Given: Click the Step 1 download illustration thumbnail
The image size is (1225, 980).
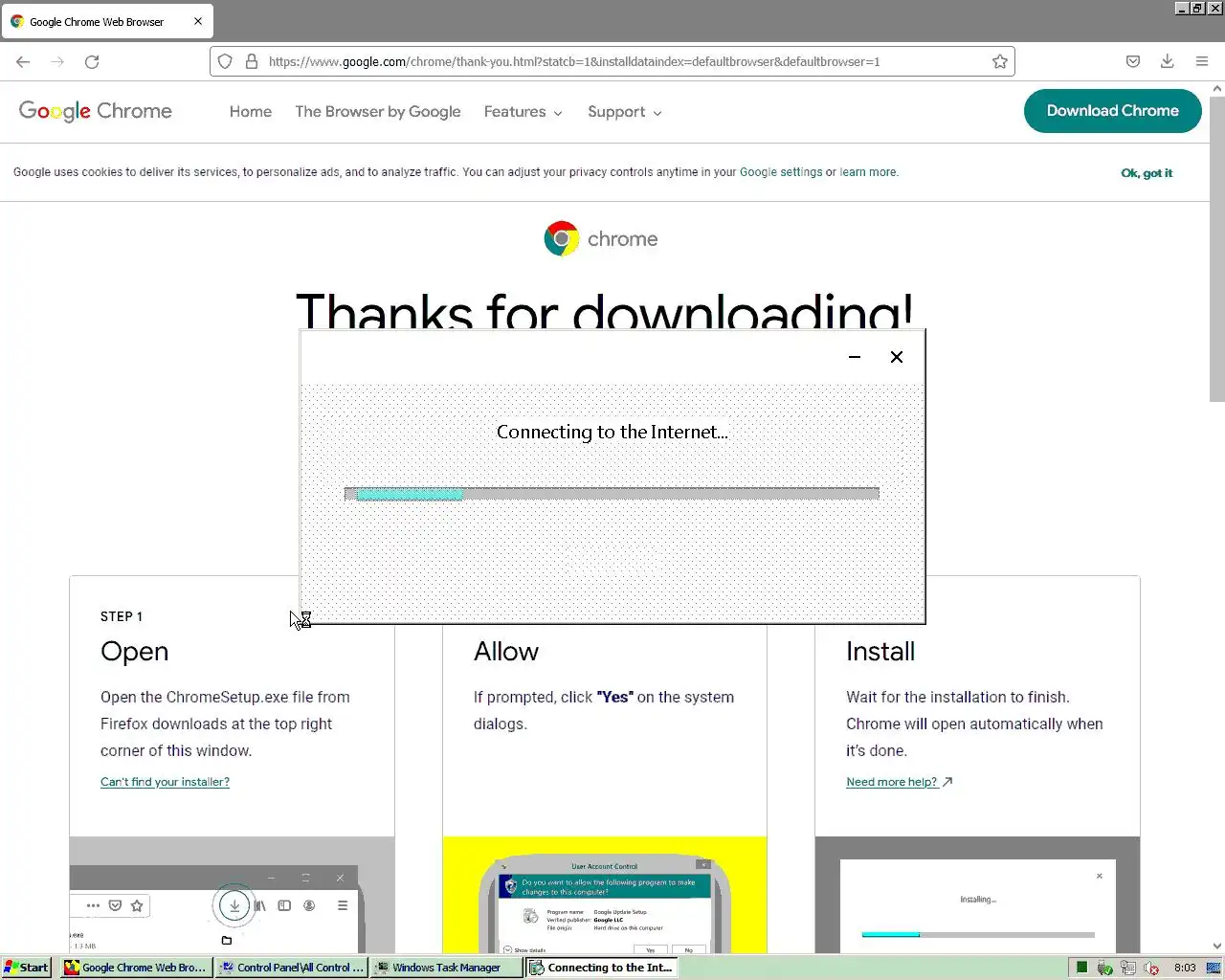Looking at the screenshot, I should pos(232,895).
